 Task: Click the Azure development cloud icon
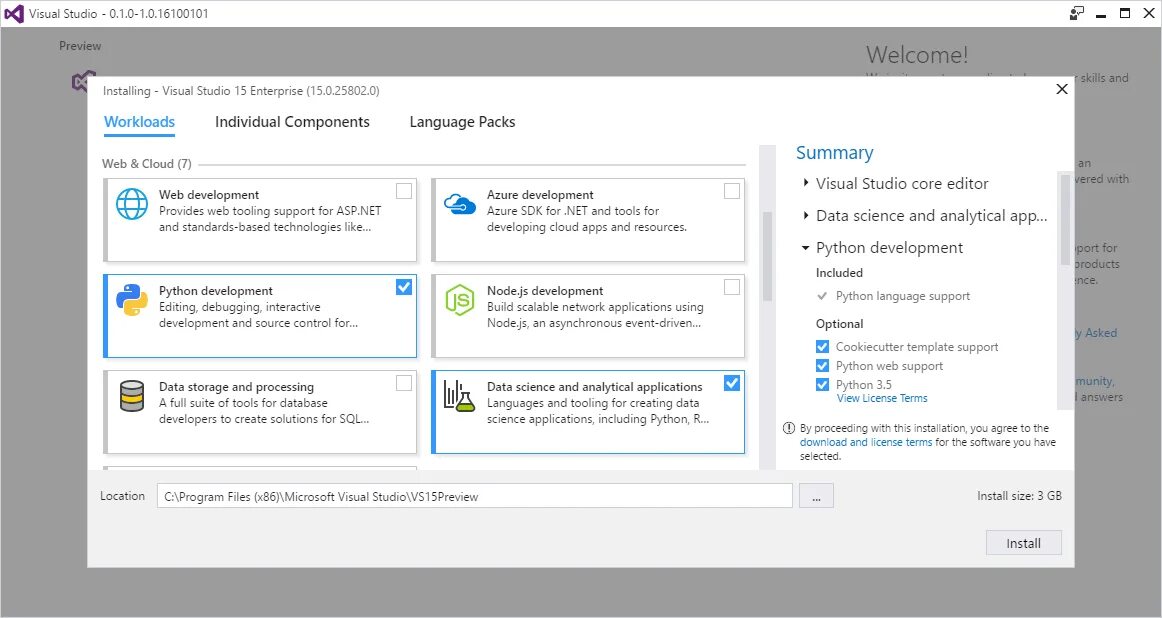(459, 204)
